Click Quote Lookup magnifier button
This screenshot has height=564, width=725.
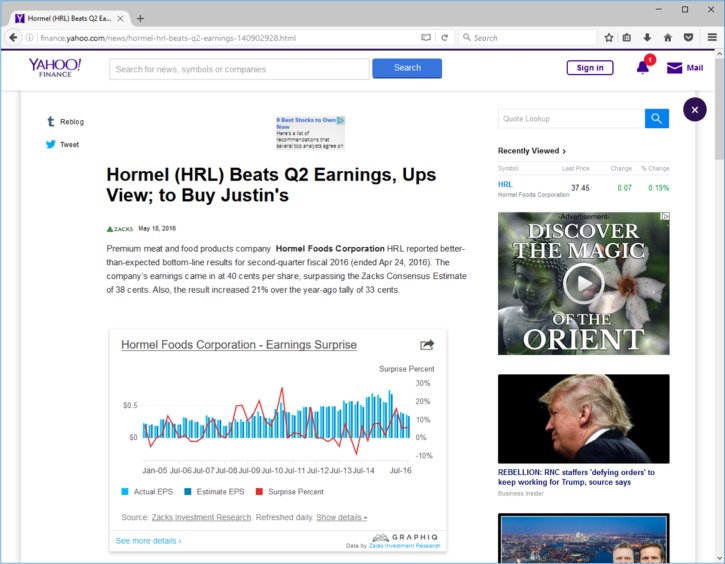(x=657, y=119)
